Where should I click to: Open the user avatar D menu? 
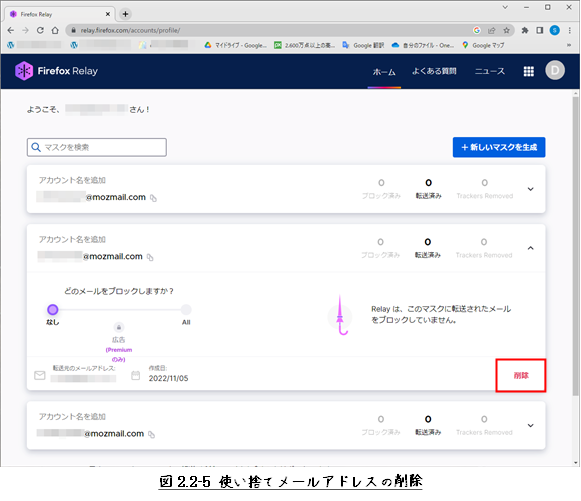coord(555,70)
